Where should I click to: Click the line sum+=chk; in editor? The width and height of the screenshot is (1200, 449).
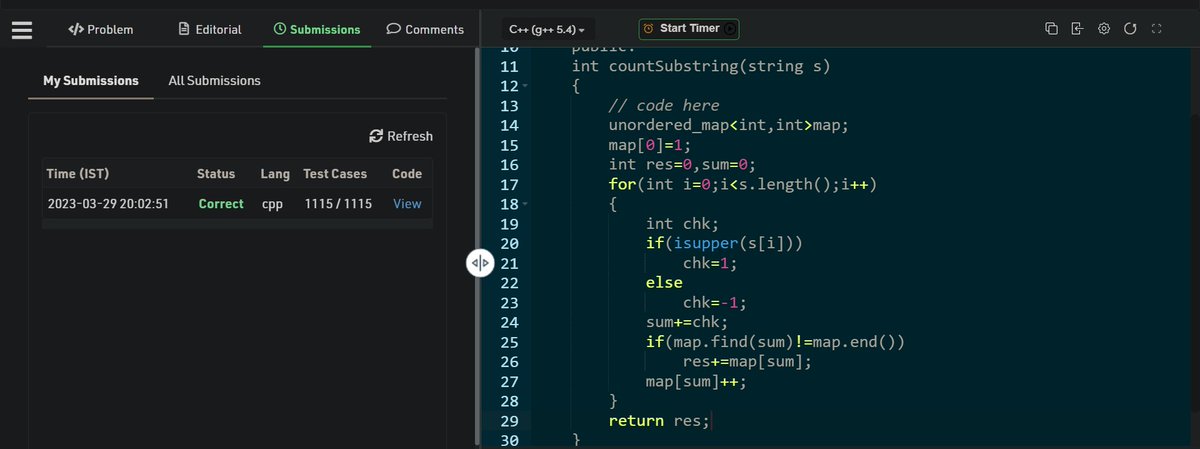[x=688, y=322]
